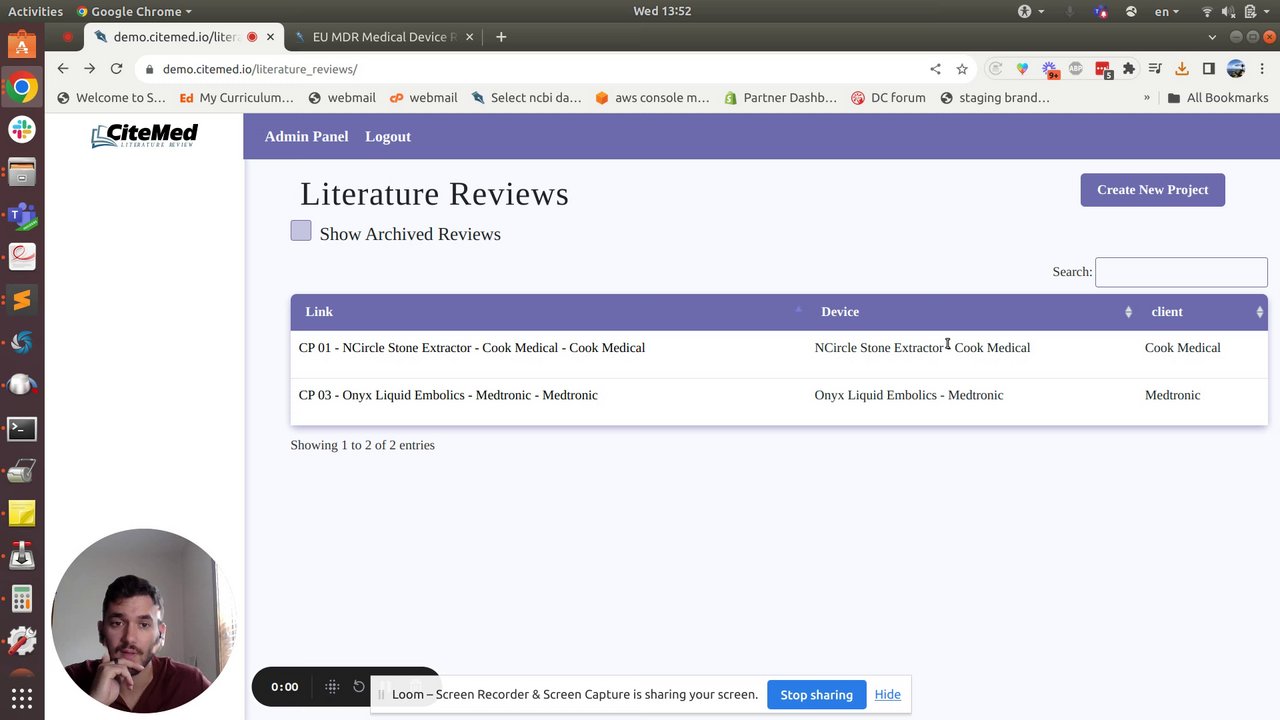Click the Create New Project button
This screenshot has height=720, width=1280.
coord(1152,190)
